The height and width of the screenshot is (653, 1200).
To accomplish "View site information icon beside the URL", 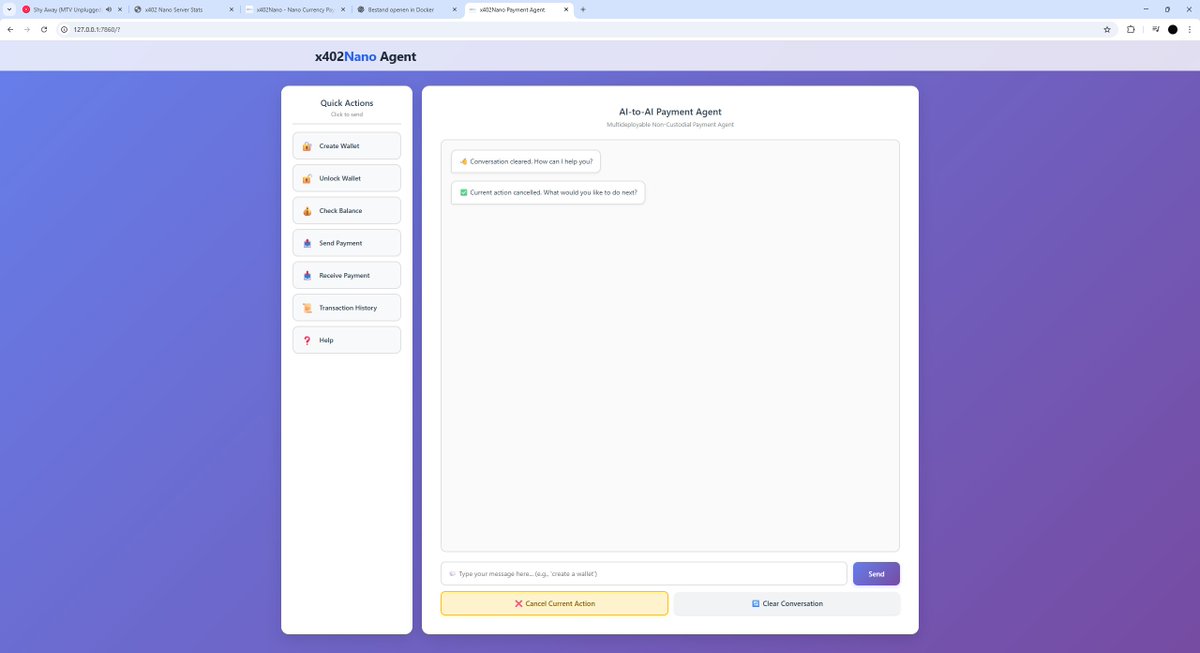I will [x=64, y=29].
